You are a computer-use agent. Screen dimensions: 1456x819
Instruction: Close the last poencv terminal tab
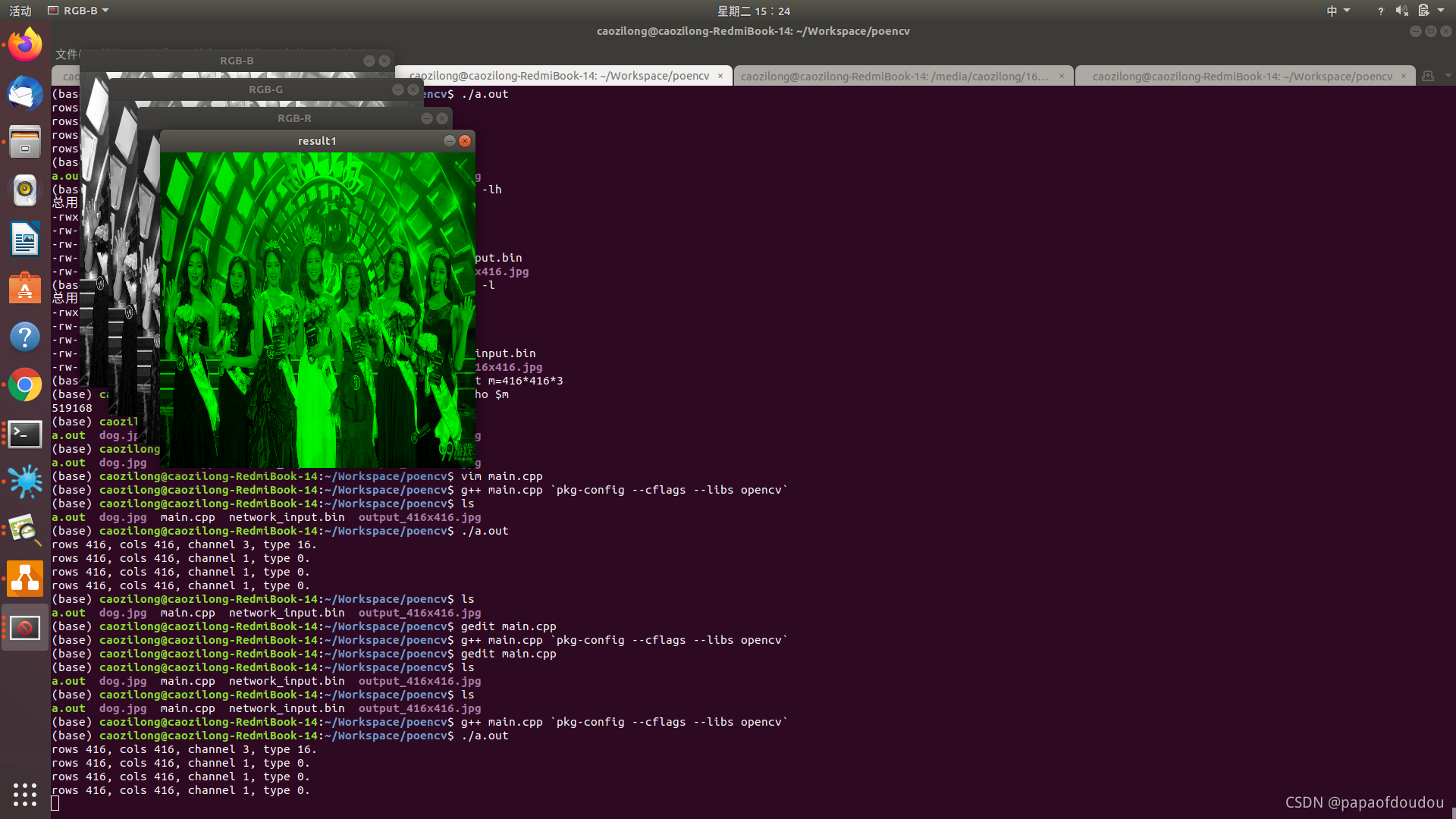tap(1404, 76)
